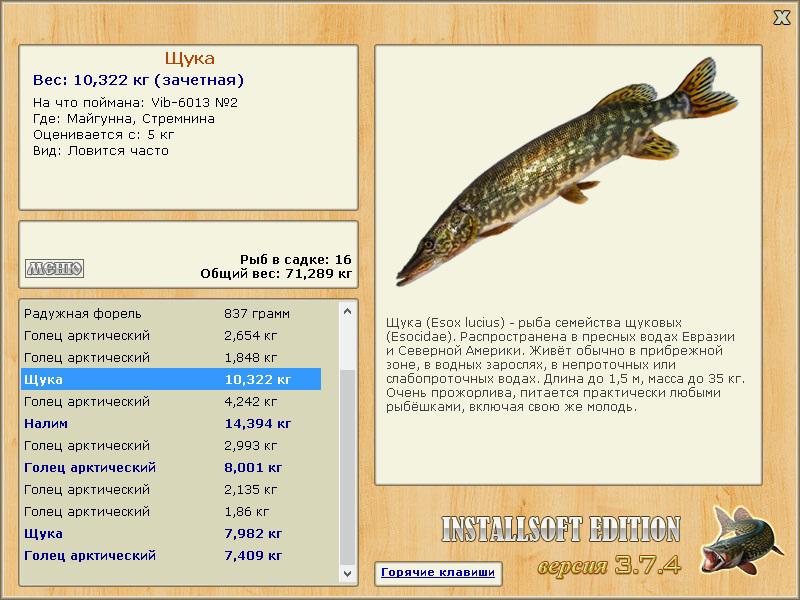Select Голец арктический 1,848 кг row
This screenshot has height=600, width=800.
tap(171, 357)
